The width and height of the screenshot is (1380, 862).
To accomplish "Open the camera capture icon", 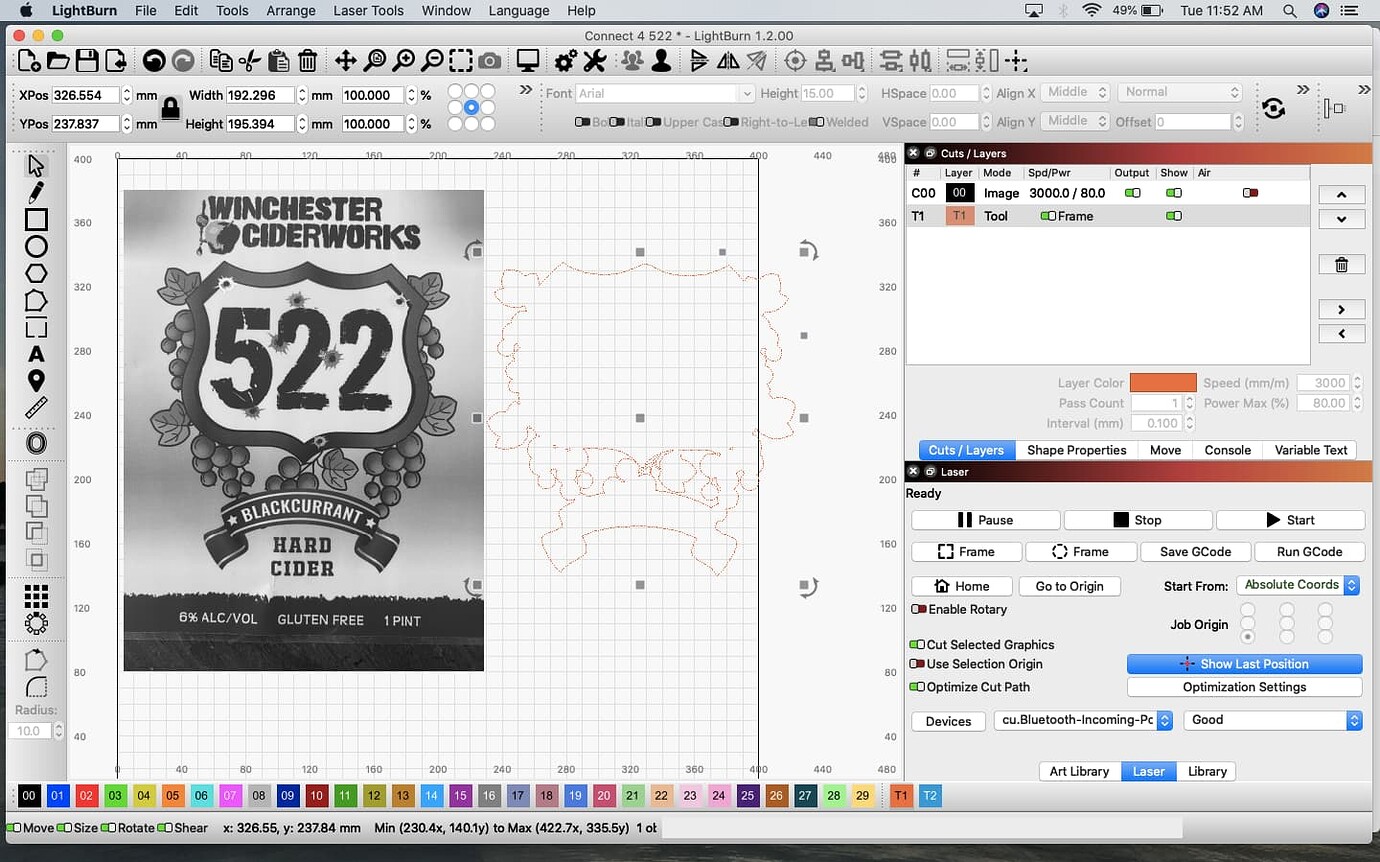I will pos(490,61).
